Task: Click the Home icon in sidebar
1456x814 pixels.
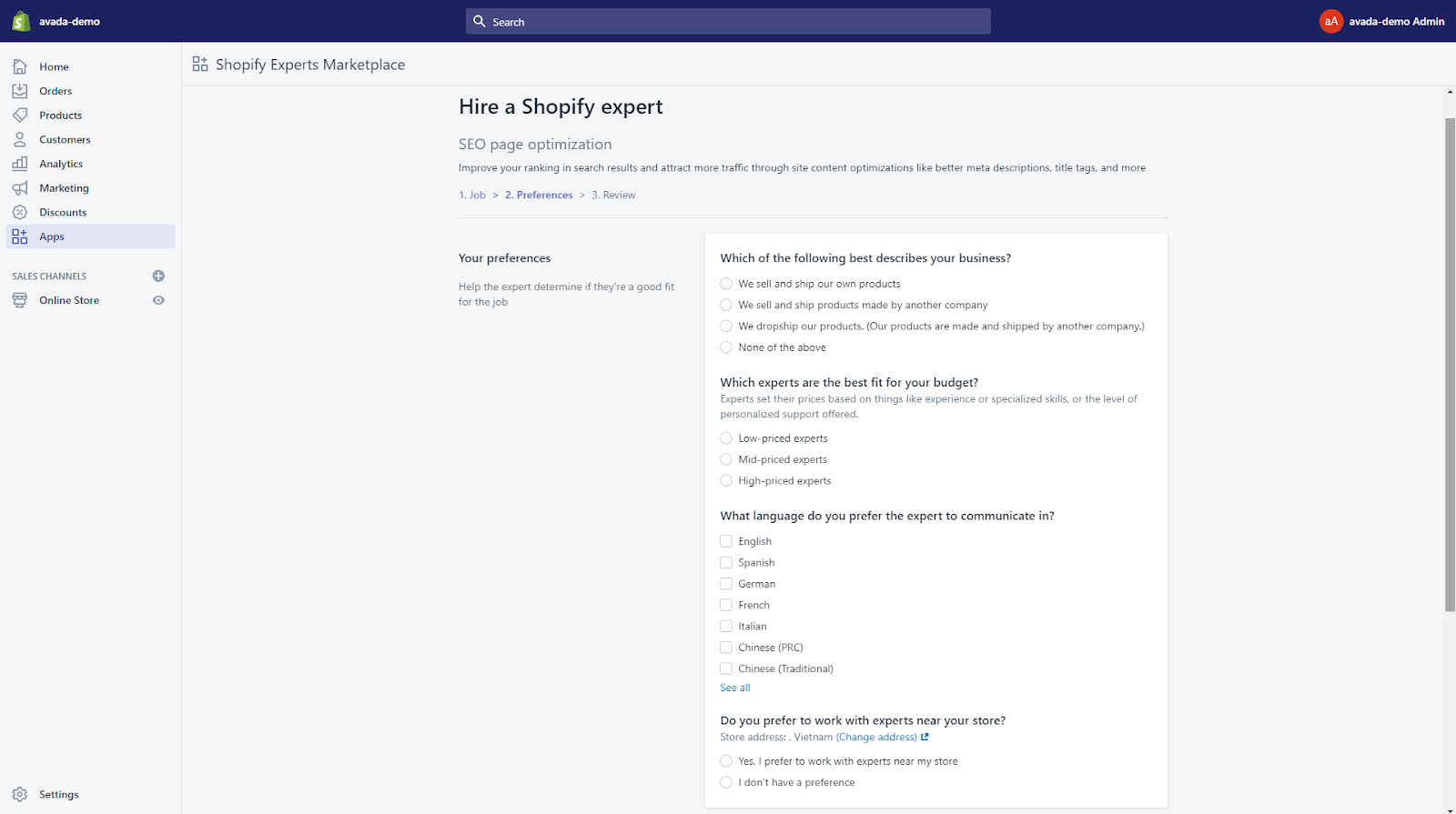Action: click(20, 66)
